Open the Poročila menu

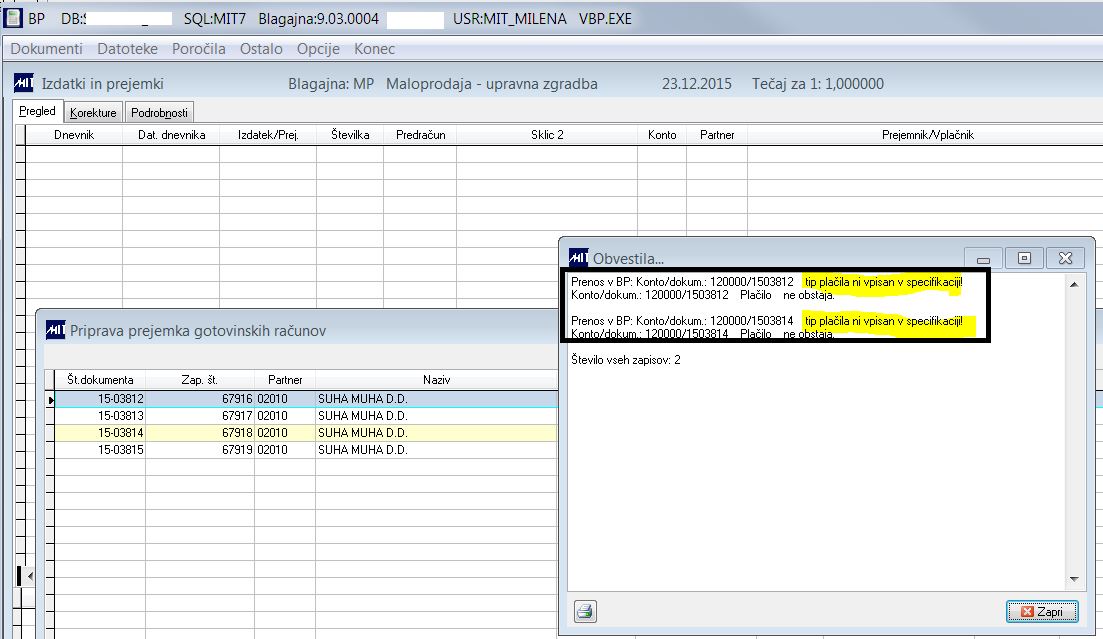click(x=198, y=49)
